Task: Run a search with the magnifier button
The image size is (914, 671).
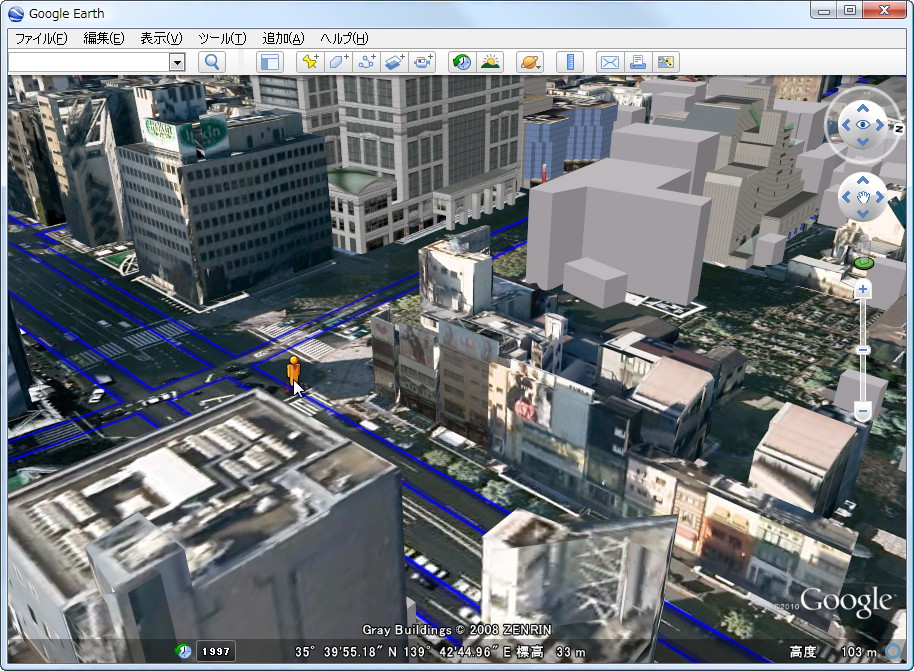Action: 211,61
